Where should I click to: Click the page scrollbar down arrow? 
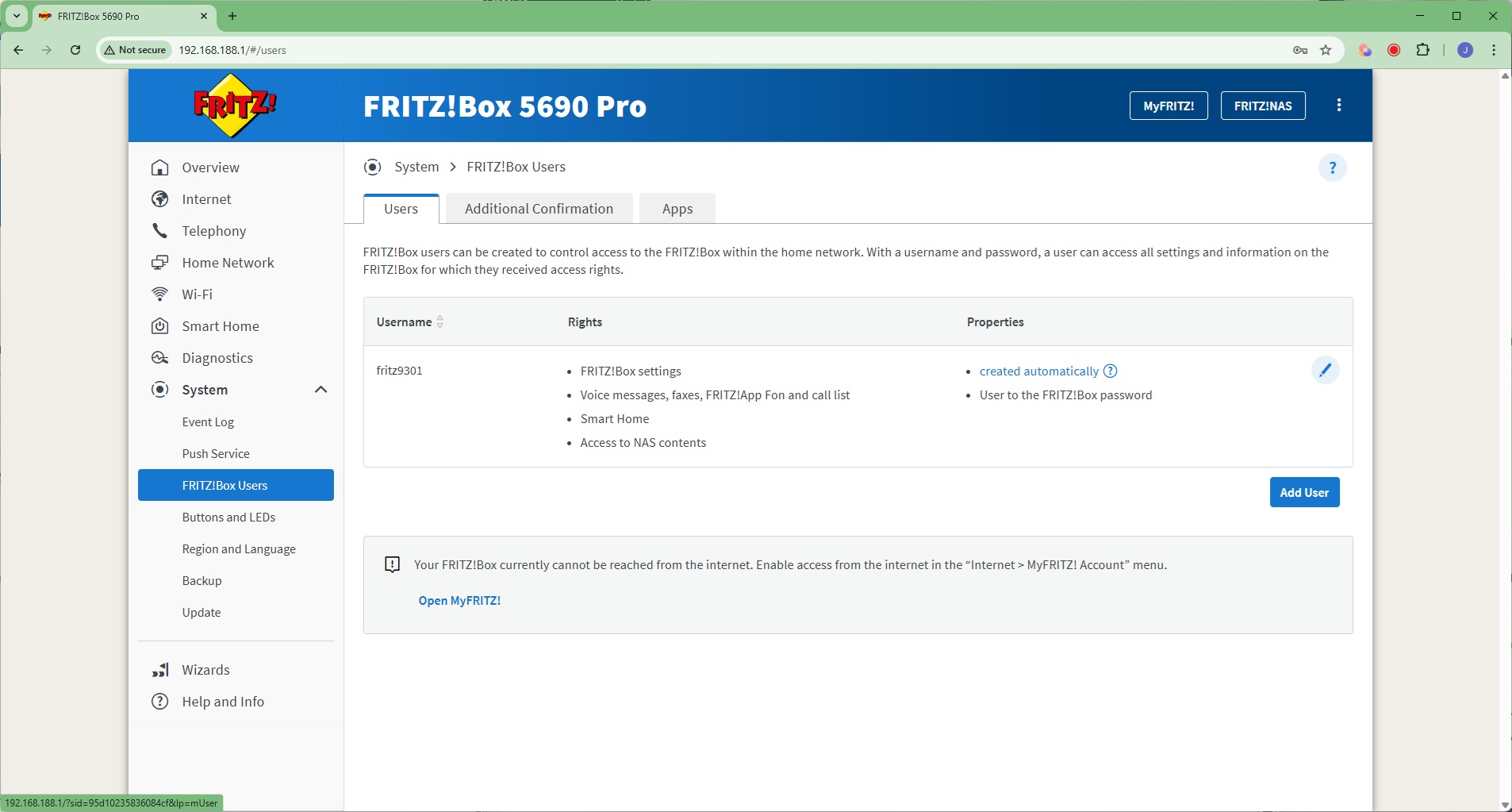[x=1505, y=806]
